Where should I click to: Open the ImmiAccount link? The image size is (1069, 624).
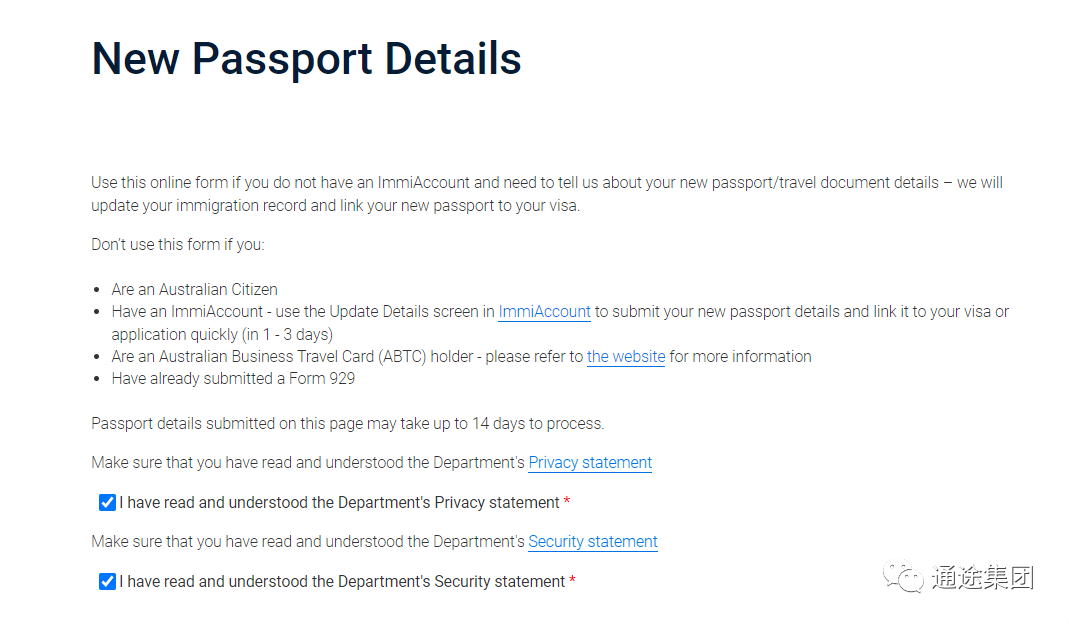(x=544, y=312)
